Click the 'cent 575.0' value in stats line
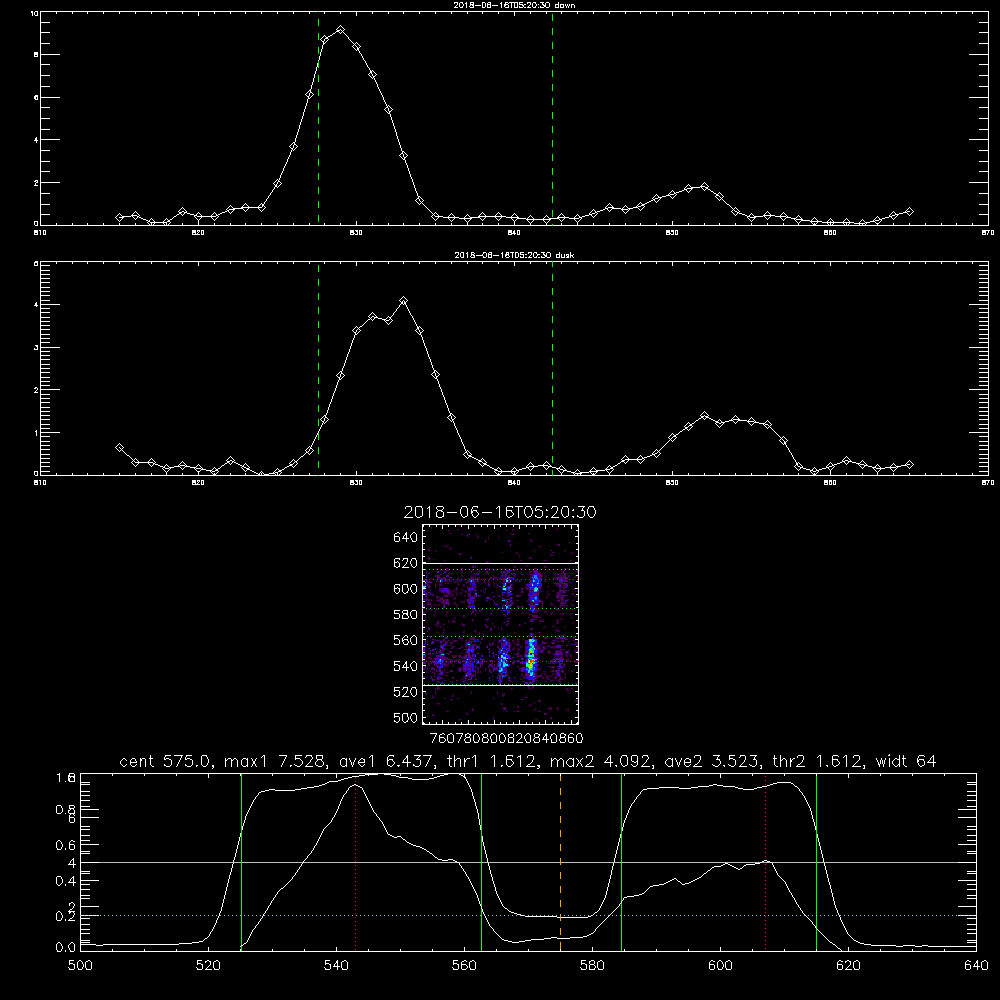The height and width of the screenshot is (1000, 1000). click(165, 761)
